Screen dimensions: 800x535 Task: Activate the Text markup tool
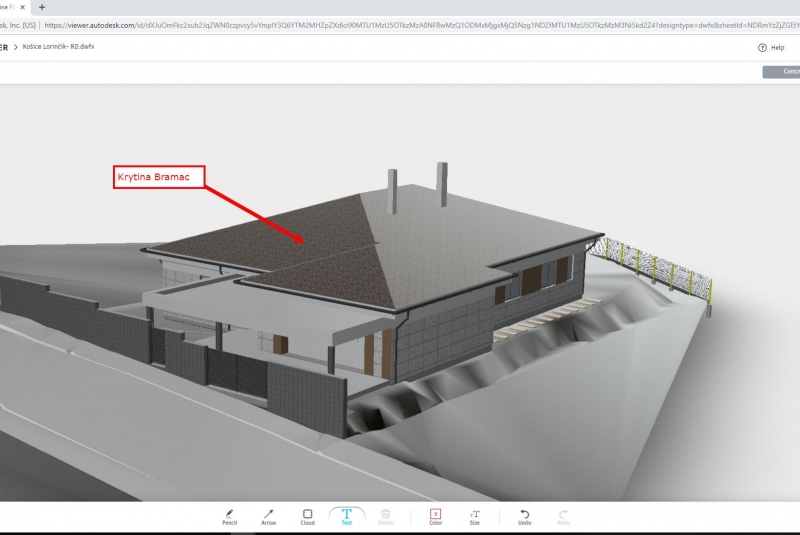pos(347,517)
